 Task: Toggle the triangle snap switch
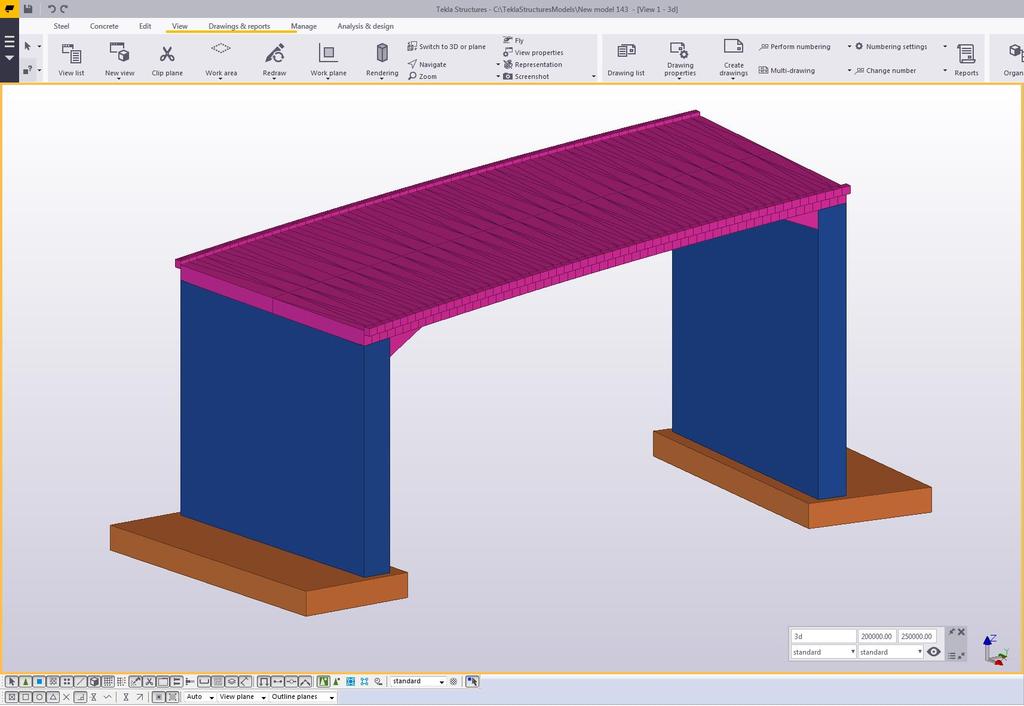click(x=53, y=697)
